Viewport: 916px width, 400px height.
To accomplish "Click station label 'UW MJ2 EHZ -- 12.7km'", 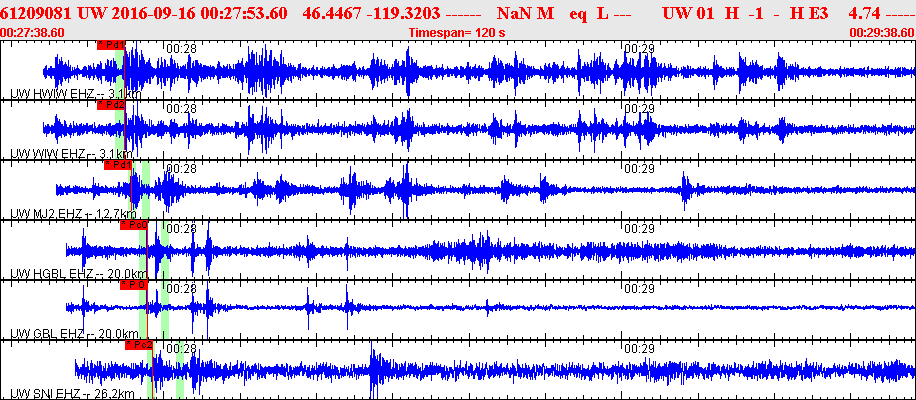I will point(74,214).
